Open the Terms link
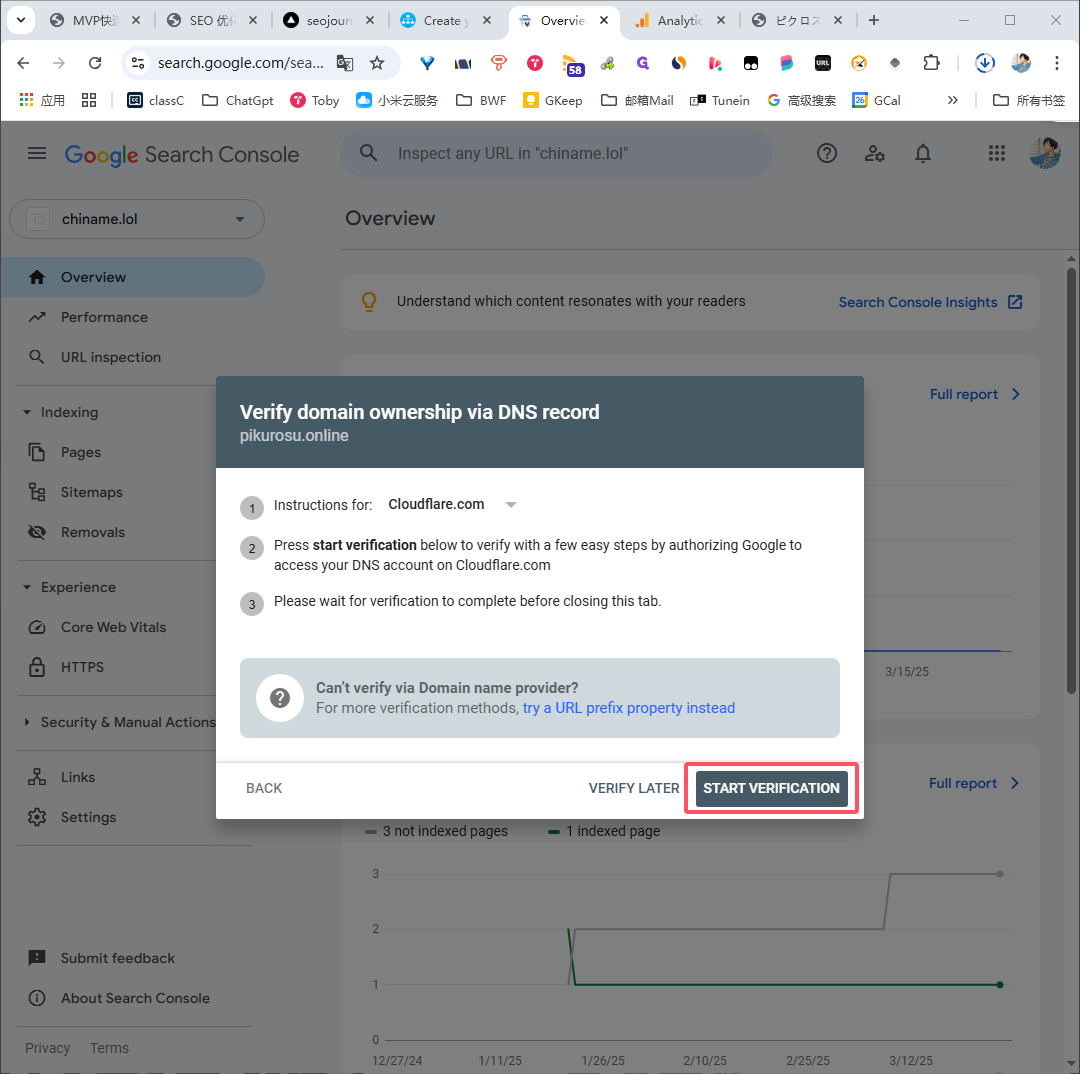Image resolution: width=1080 pixels, height=1074 pixels. (x=109, y=1048)
